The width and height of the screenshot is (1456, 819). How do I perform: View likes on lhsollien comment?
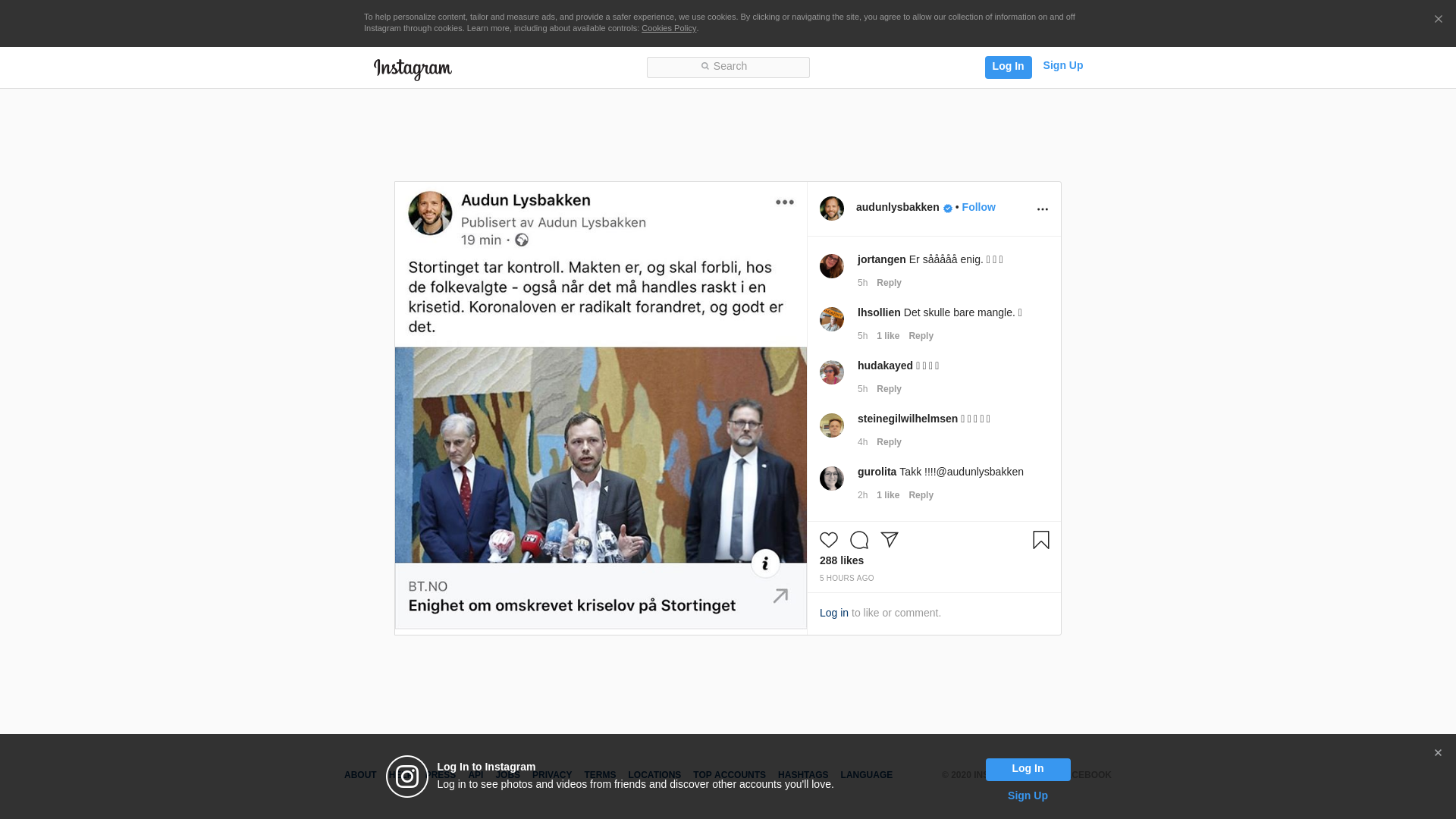tap(888, 337)
